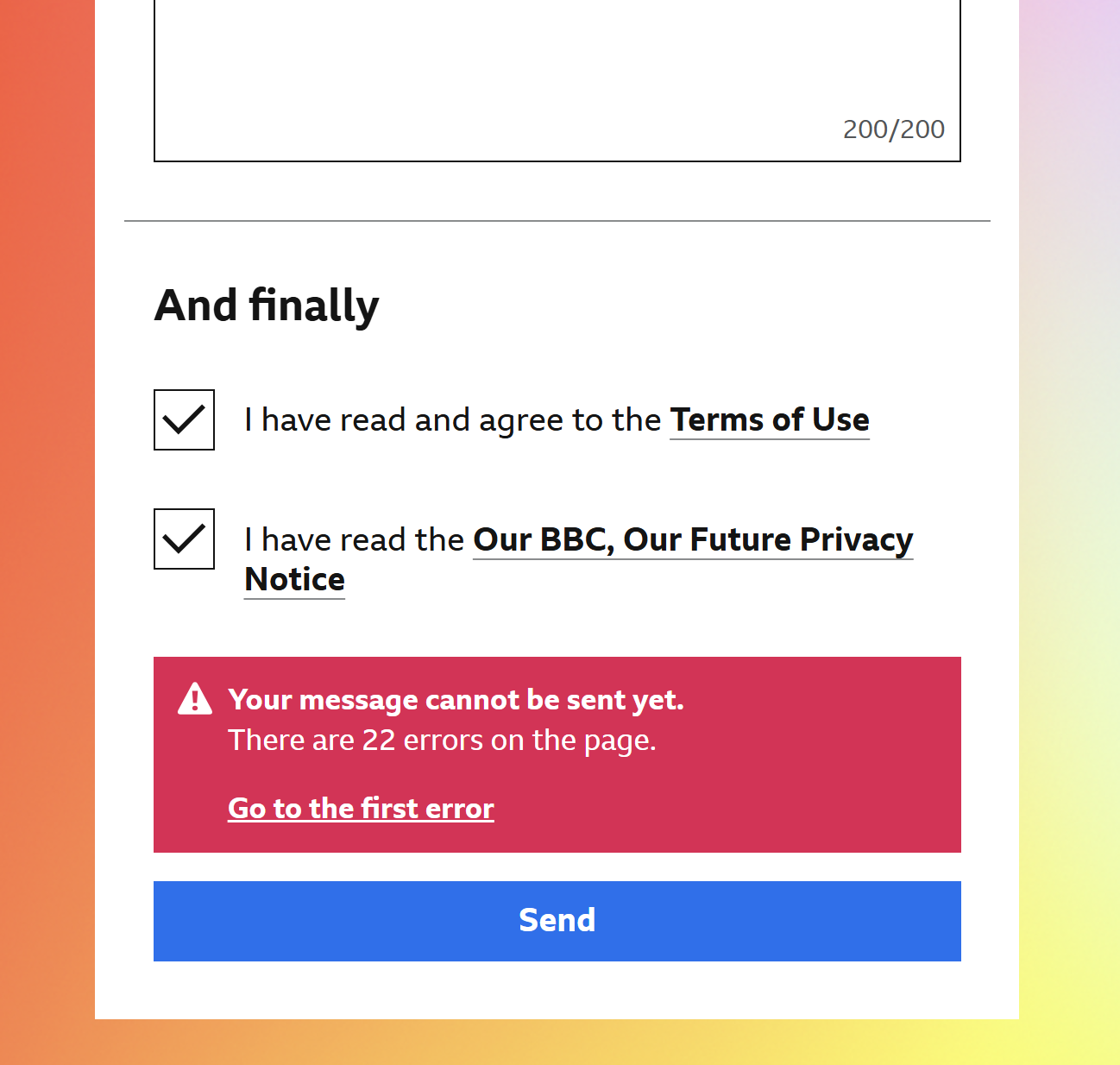The image size is (1120, 1065).
Task: Click the error banner message text
Action: pyautogui.click(x=441, y=740)
